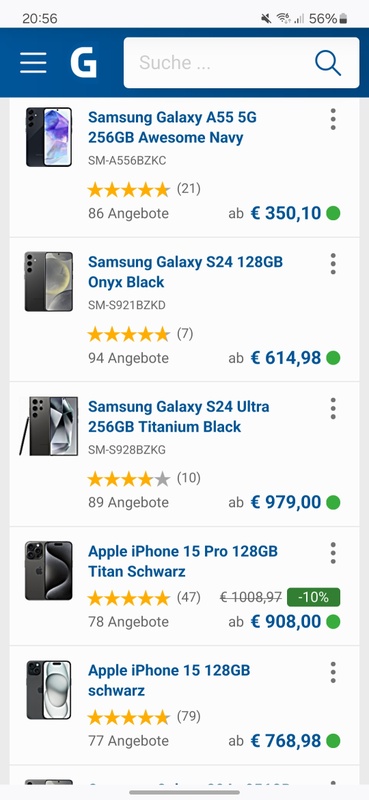Open three-dot menu for Galaxy A55 5G
The height and width of the screenshot is (800, 369).
[333, 119]
